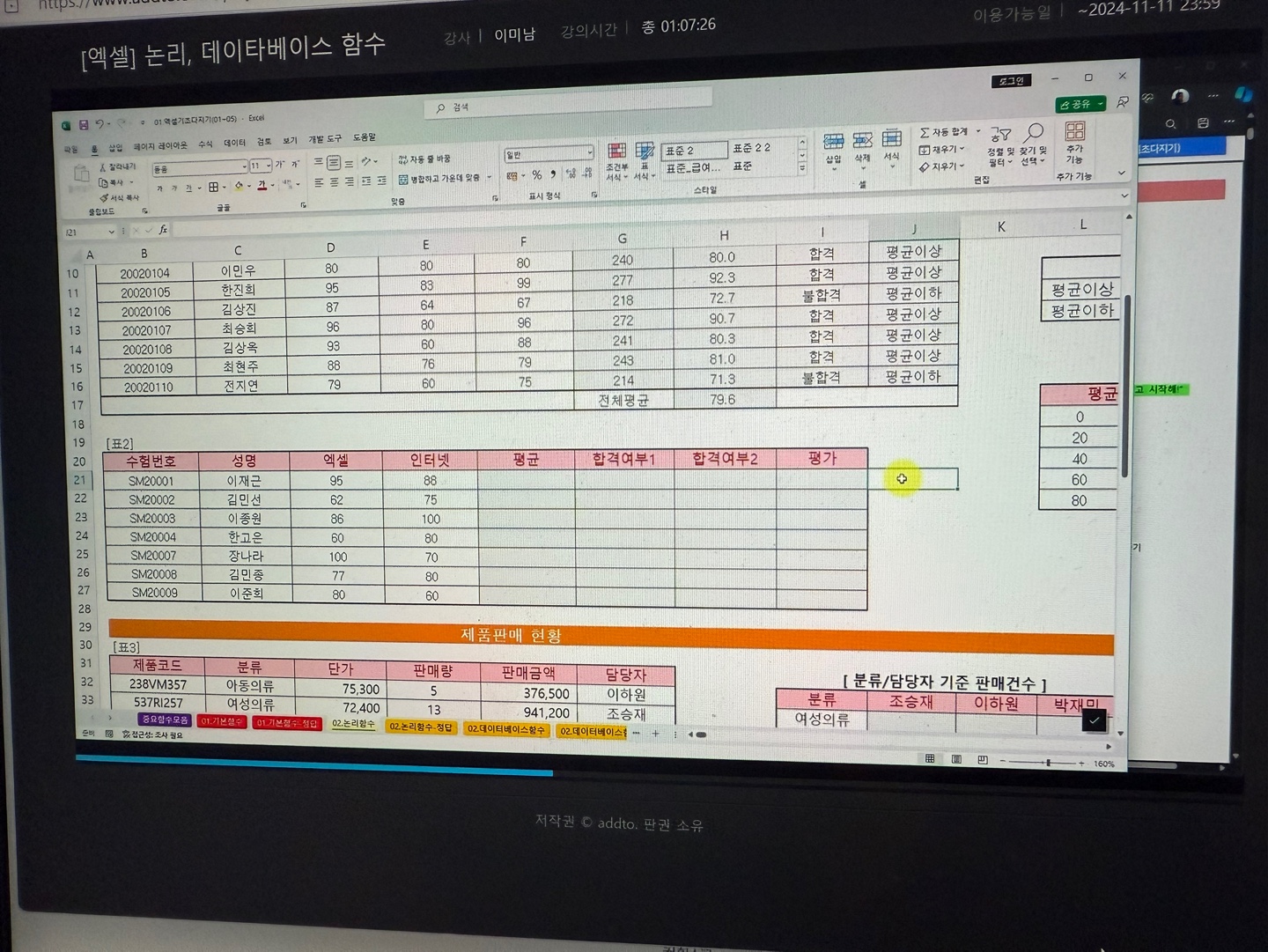Expand the Name Box dropdown arrow
The width and height of the screenshot is (1268, 952).
(x=111, y=232)
